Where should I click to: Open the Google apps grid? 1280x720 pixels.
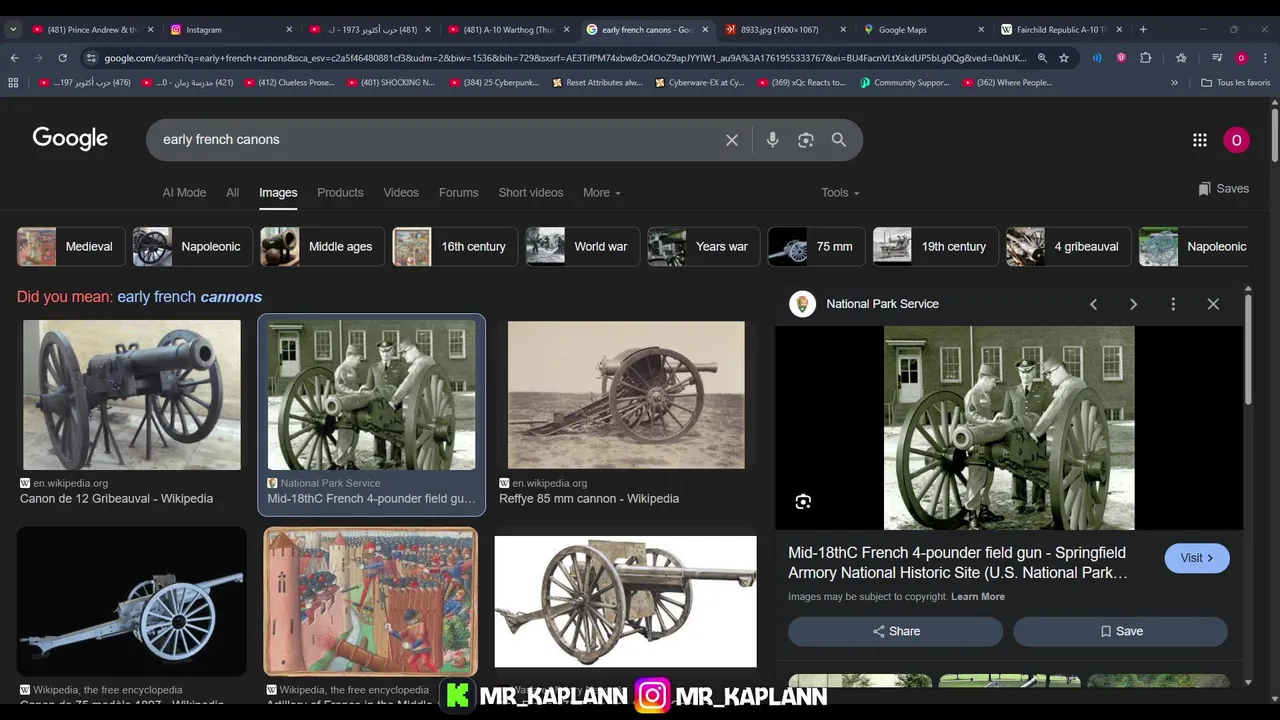point(1200,140)
